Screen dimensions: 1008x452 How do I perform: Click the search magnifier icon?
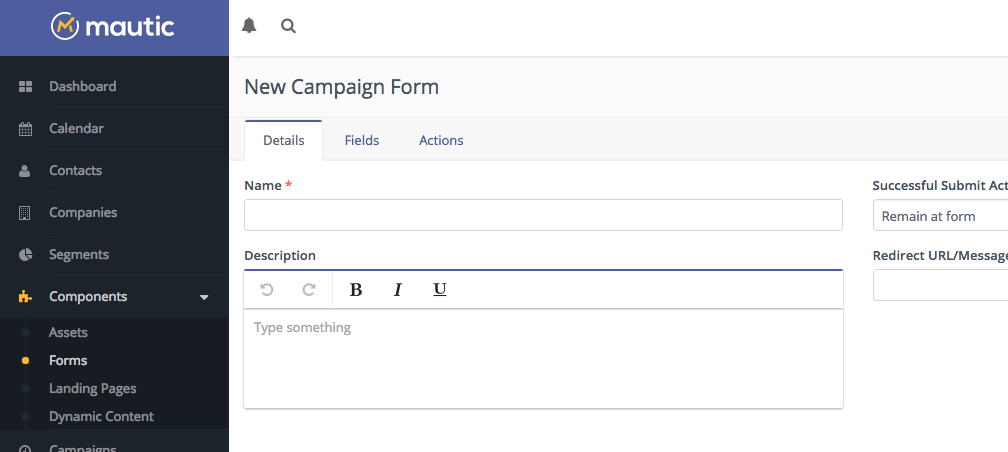pyautogui.click(x=289, y=26)
